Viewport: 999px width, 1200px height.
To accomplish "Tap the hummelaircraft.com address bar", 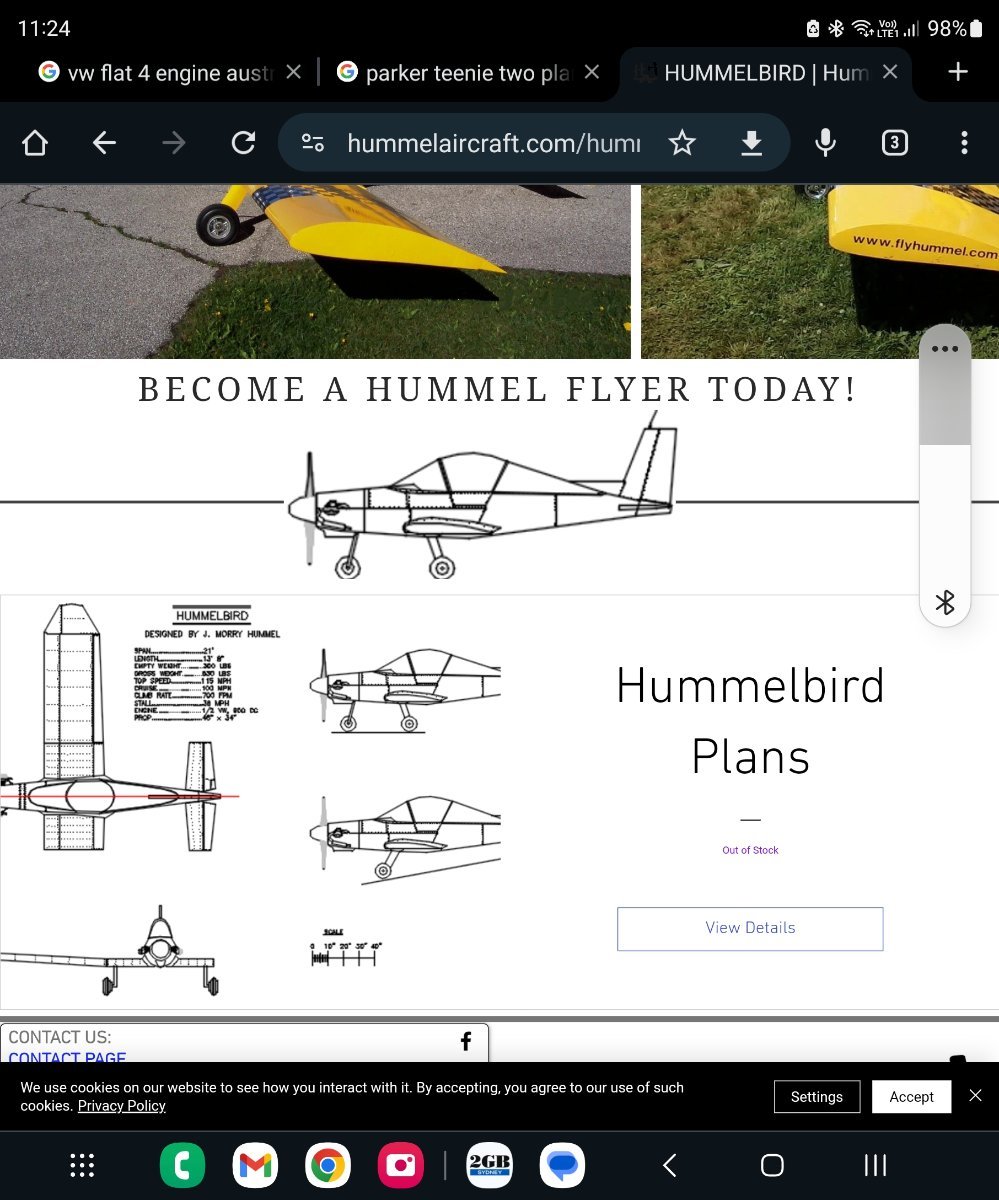I will 494,143.
